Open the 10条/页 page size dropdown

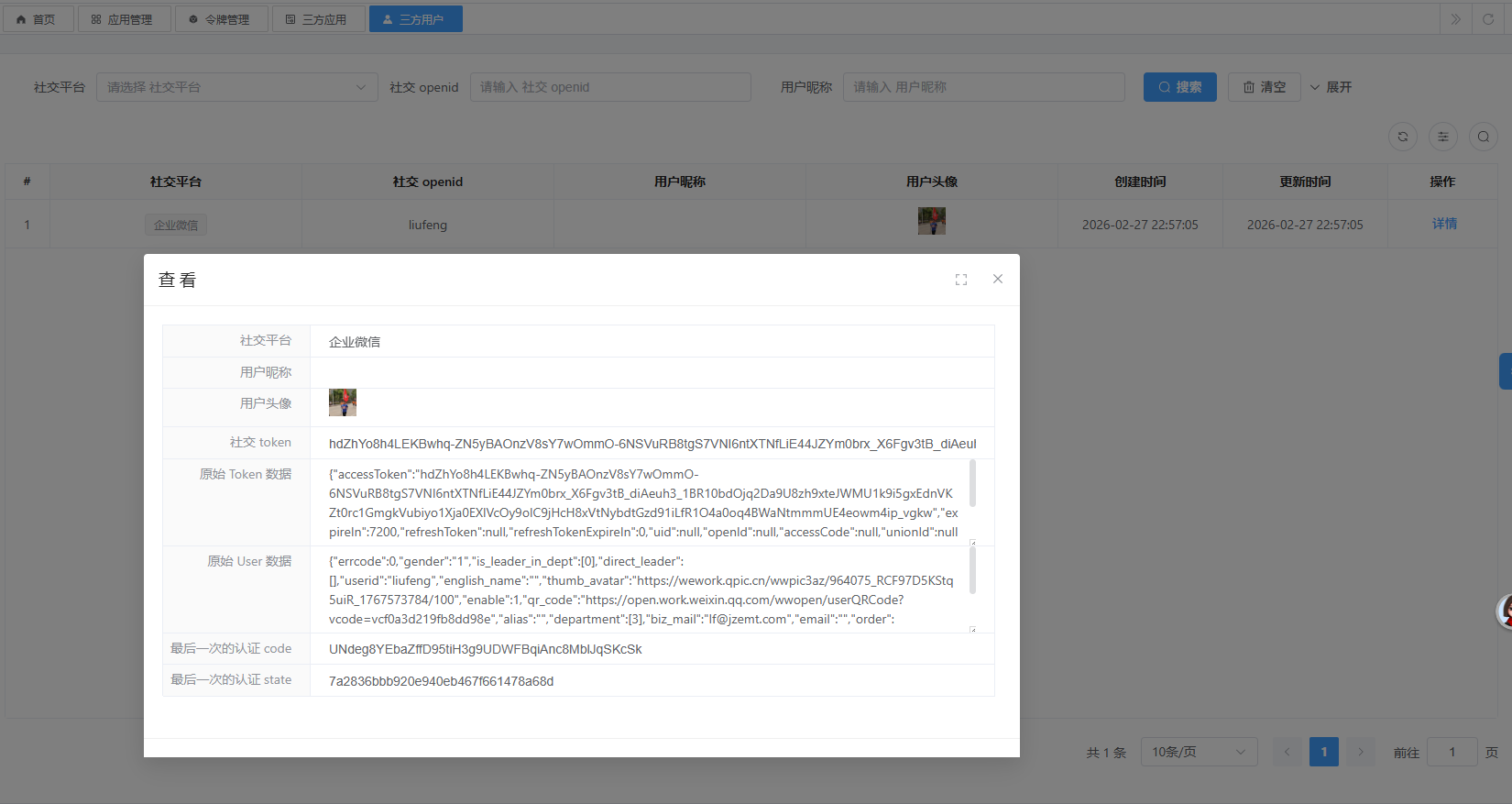(x=1198, y=752)
